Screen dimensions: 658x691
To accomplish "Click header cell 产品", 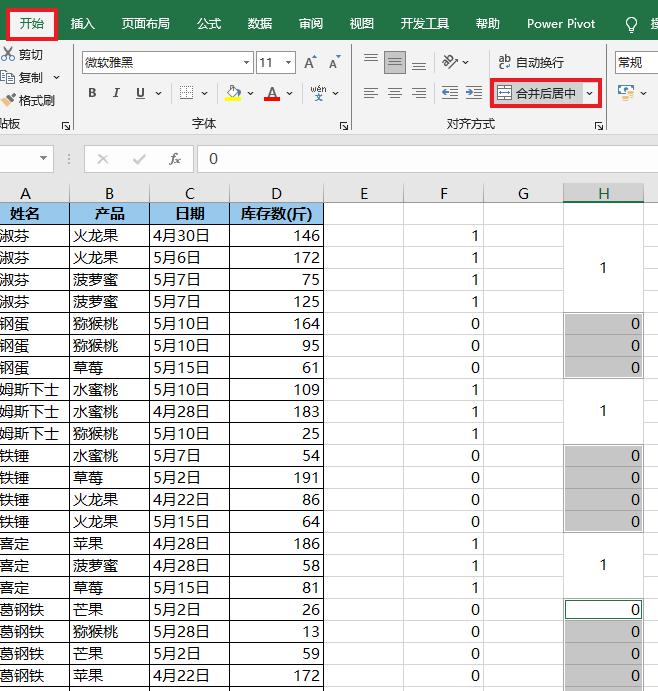I will click(109, 214).
